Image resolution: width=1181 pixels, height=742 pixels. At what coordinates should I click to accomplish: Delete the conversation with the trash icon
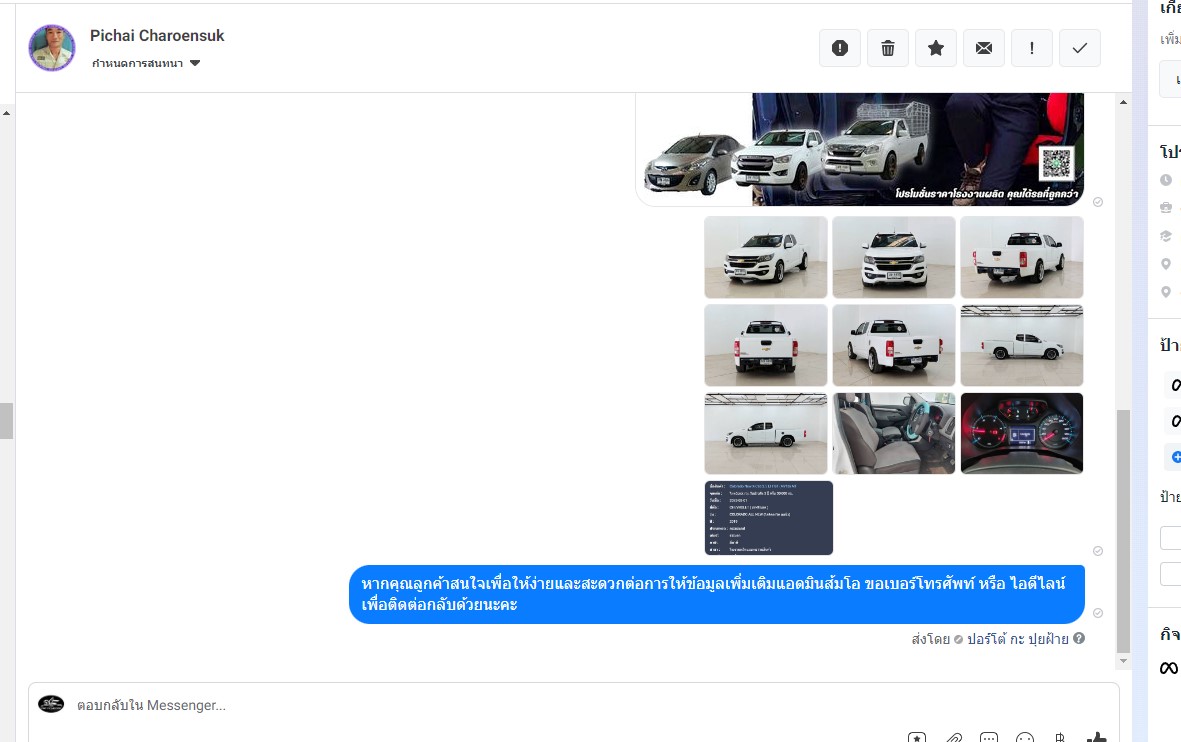(888, 48)
